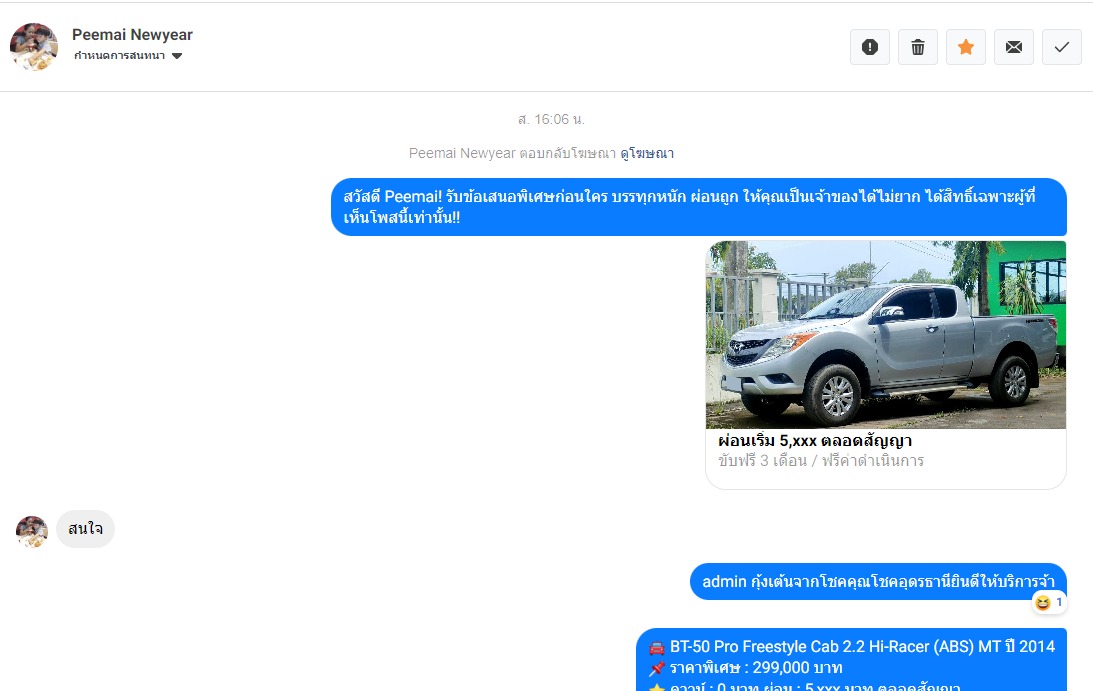1093x691 pixels.
Task: Click the timestamp ส. 16:06 น.
Action: (x=551, y=120)
